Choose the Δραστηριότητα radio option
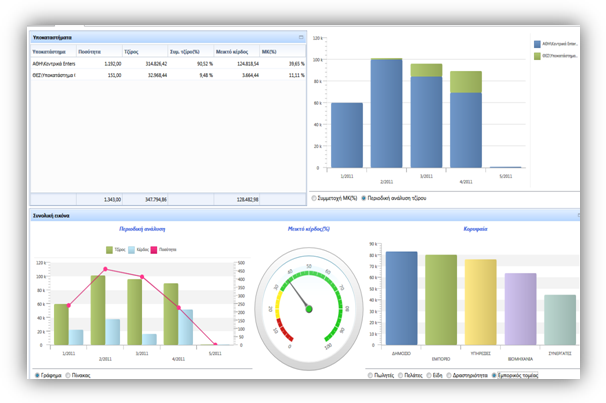Screen dimensions: 606x403 (449, 375)
